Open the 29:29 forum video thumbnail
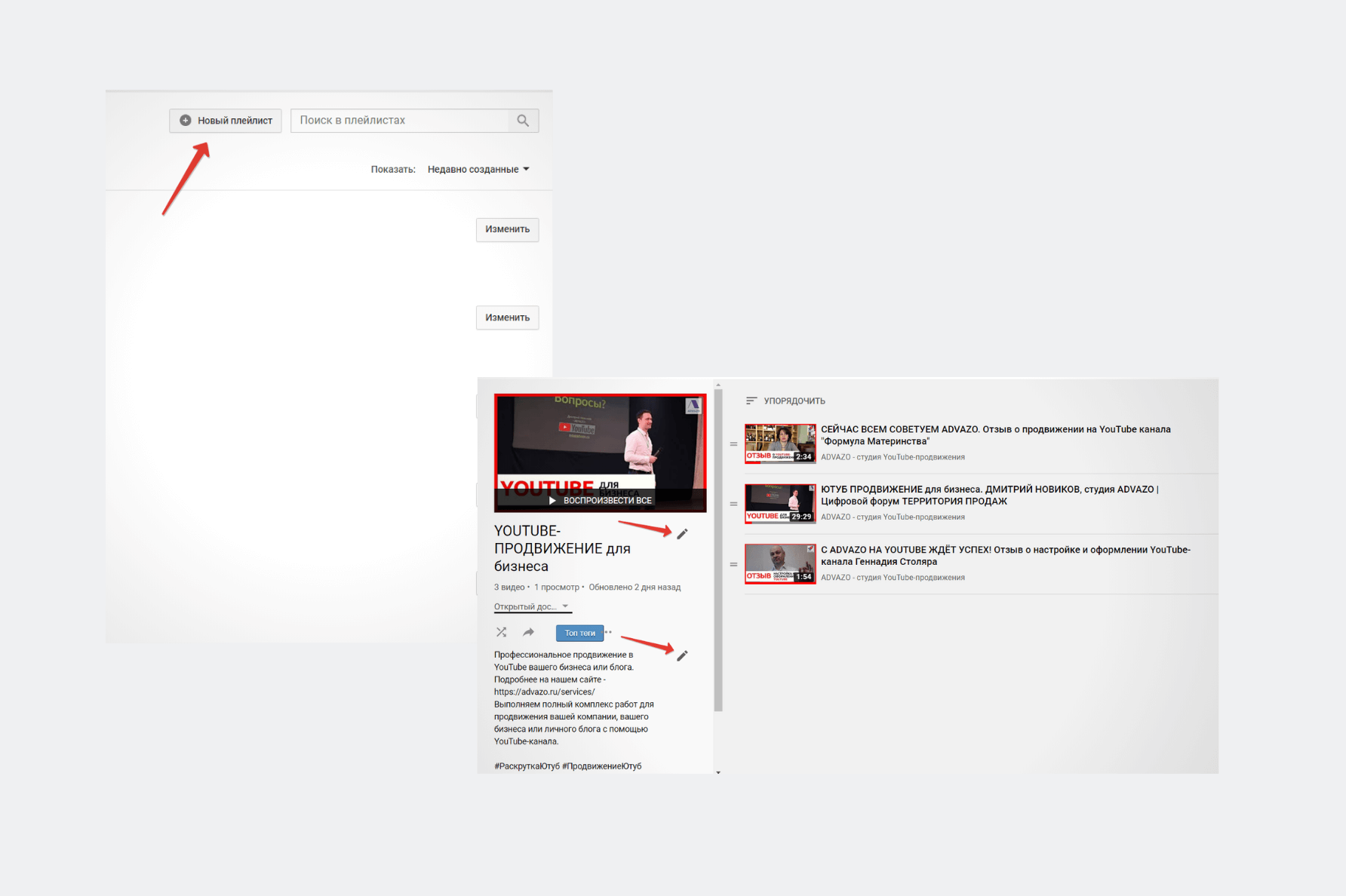The image size is (1346, 896). pos(780,504)
